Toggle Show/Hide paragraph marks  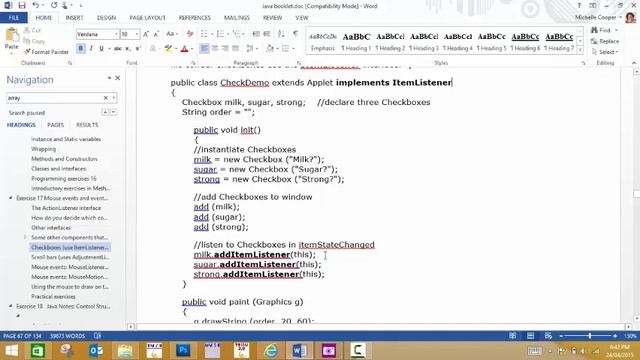coord(296,34)
